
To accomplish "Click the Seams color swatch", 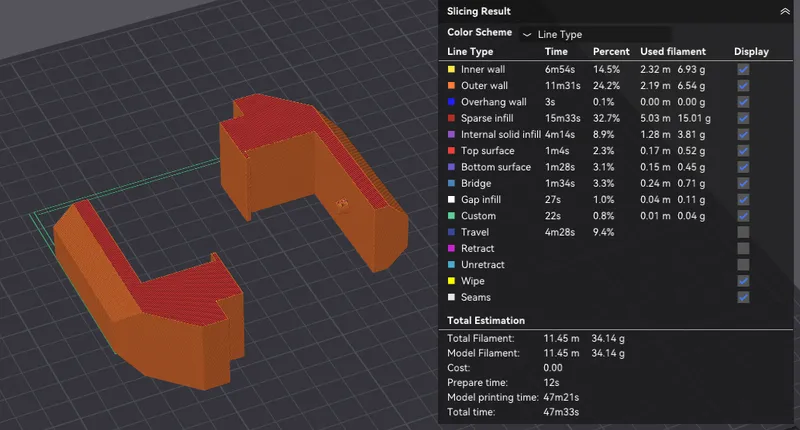I will (x=451, y=297).
